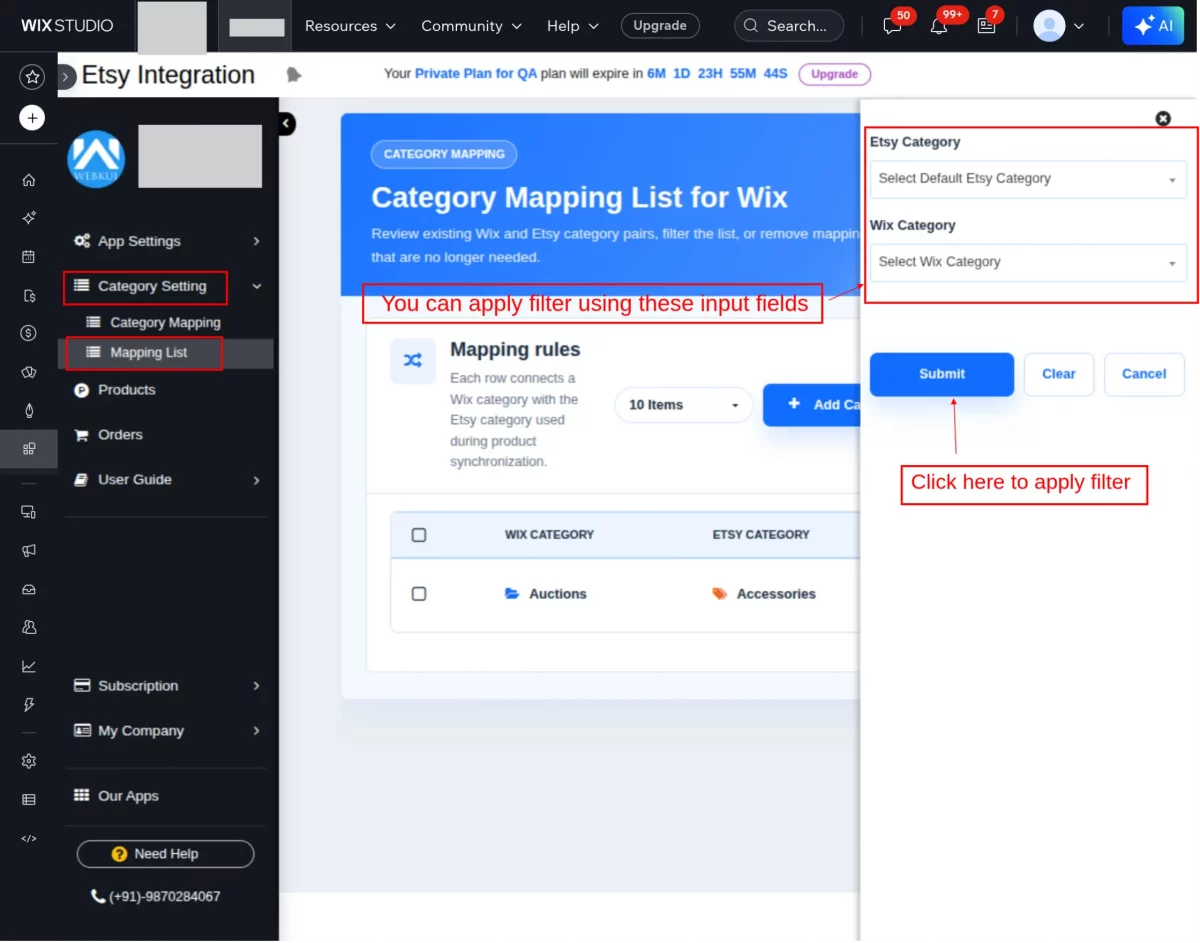Expand My Company in sidebar

(166, 731)
